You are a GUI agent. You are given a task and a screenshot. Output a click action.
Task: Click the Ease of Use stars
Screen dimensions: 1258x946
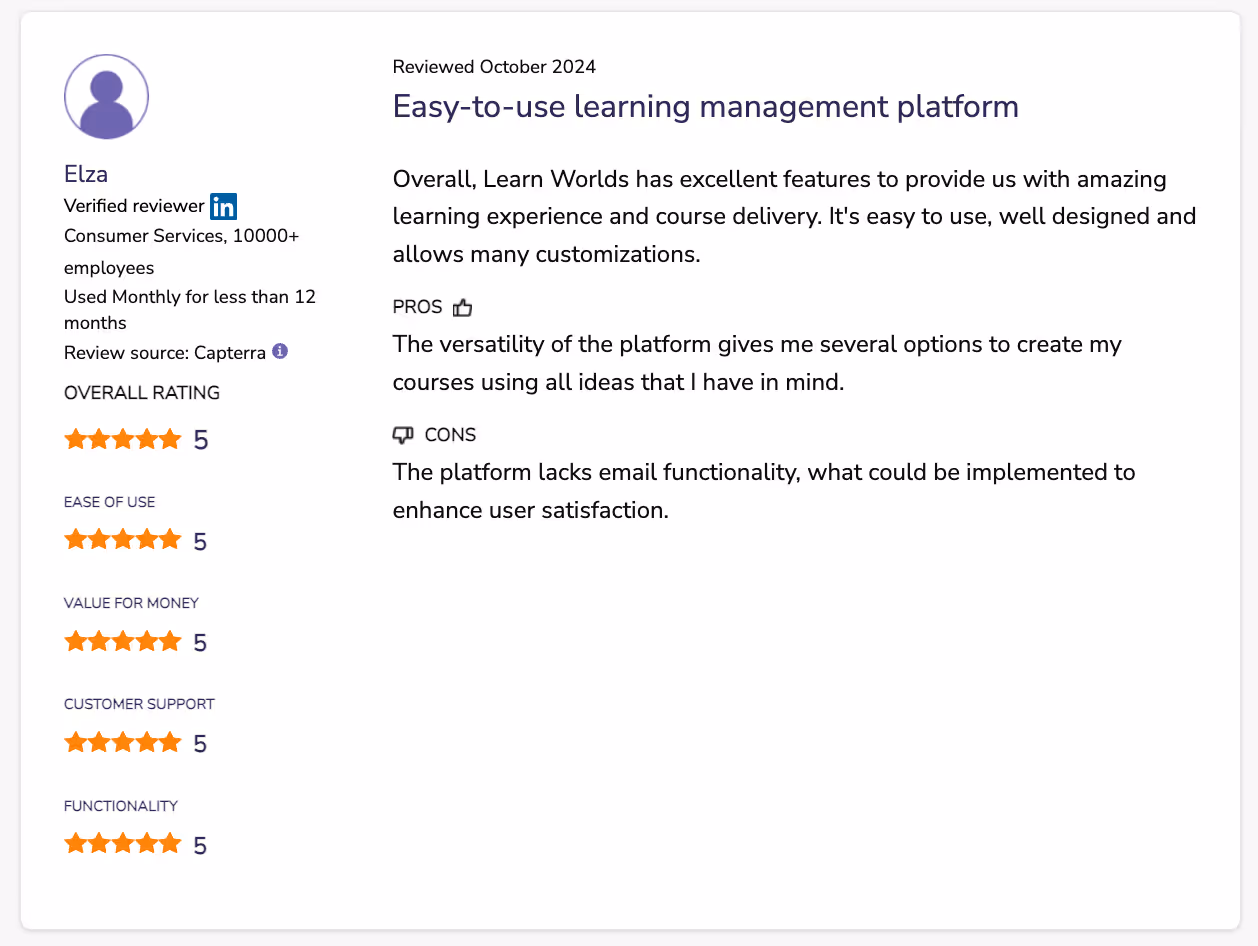pos(122,540)
